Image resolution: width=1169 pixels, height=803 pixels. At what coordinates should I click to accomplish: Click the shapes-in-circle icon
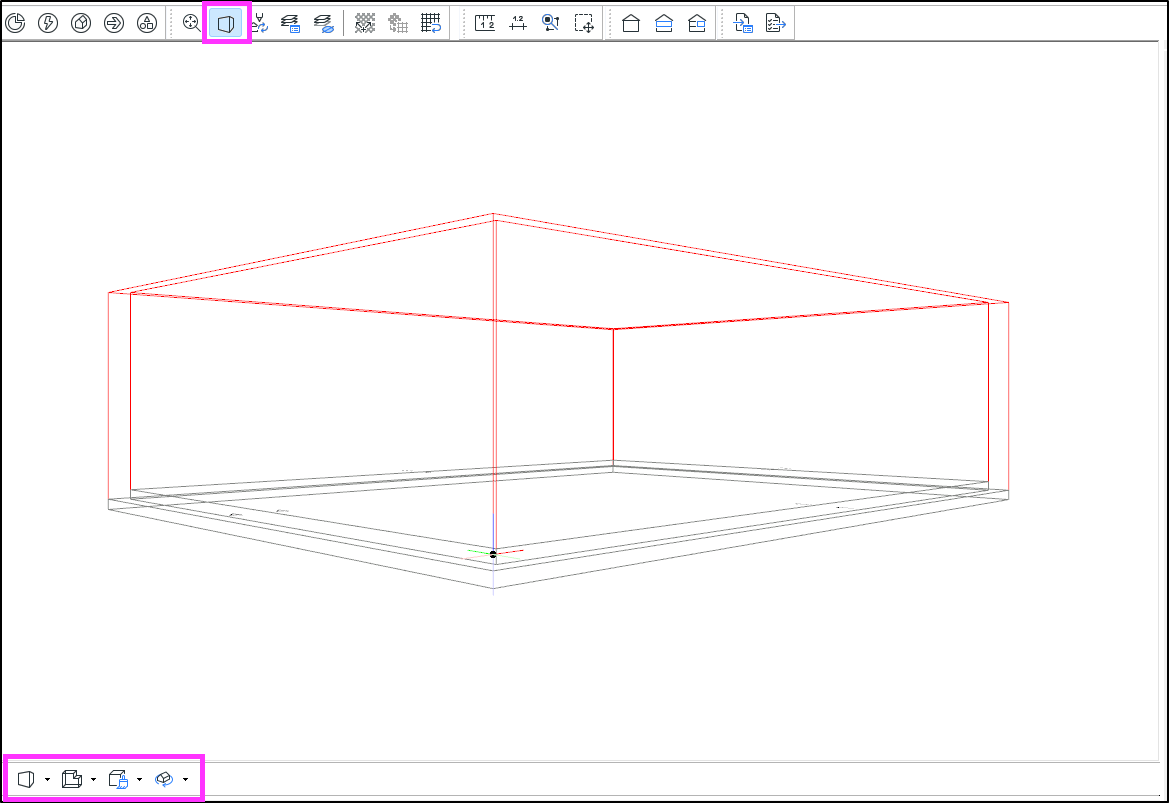click(x=147, y=23)
